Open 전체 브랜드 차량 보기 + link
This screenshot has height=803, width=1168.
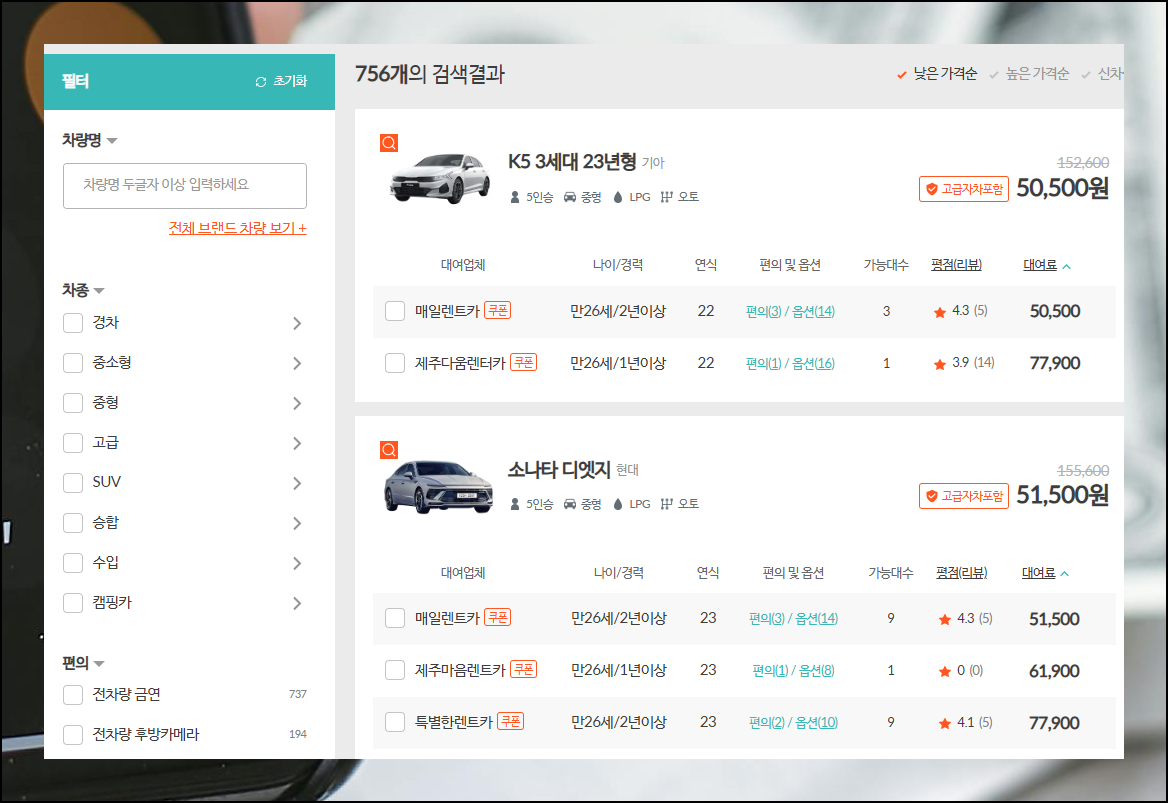pyautogui.click(x=238, y=228)
